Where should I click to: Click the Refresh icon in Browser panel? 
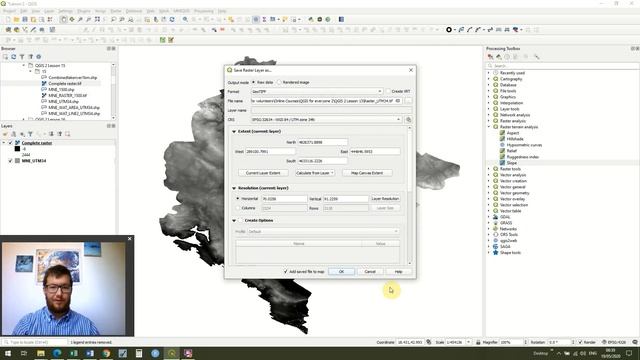click(13, 57)
